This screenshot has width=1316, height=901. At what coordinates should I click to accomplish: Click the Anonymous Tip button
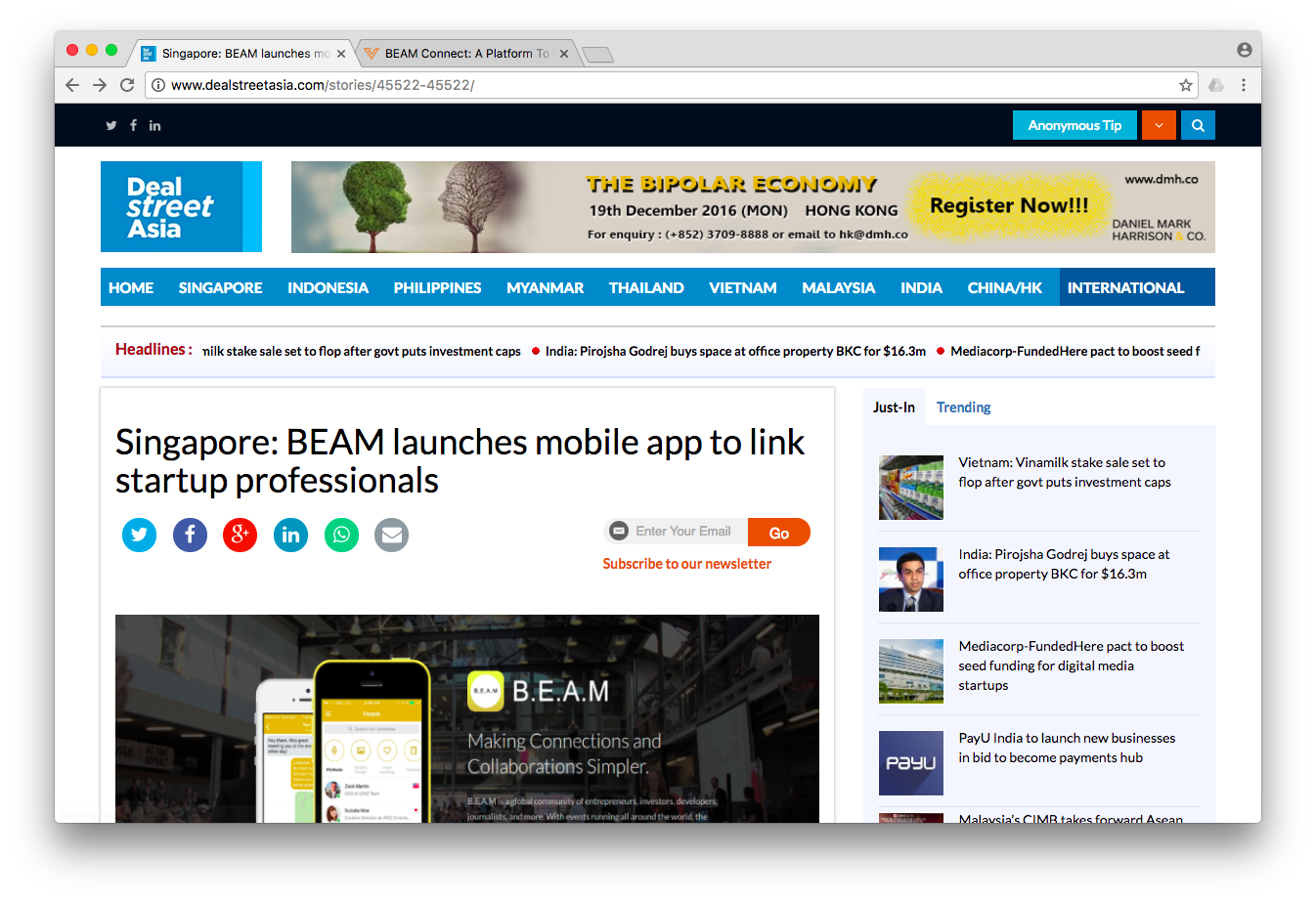pyautogui.click(x=1075, y=125)
